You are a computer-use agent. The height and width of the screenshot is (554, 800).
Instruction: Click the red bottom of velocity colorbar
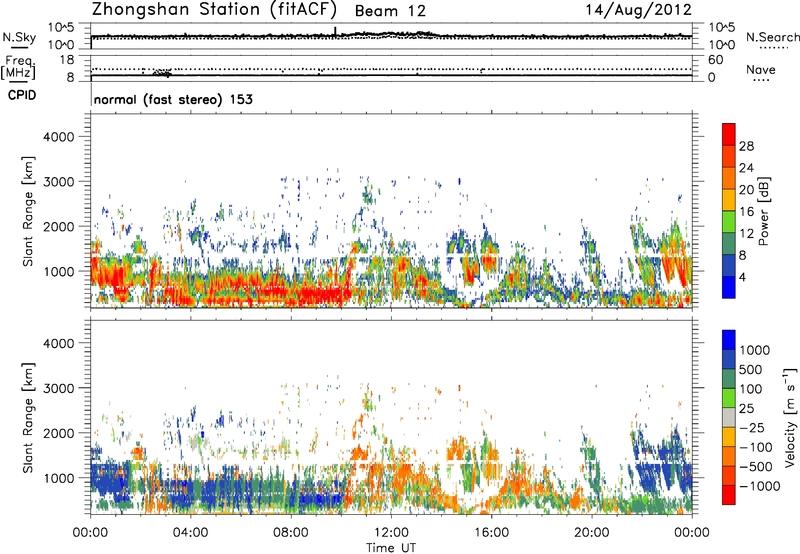(729, 495)
